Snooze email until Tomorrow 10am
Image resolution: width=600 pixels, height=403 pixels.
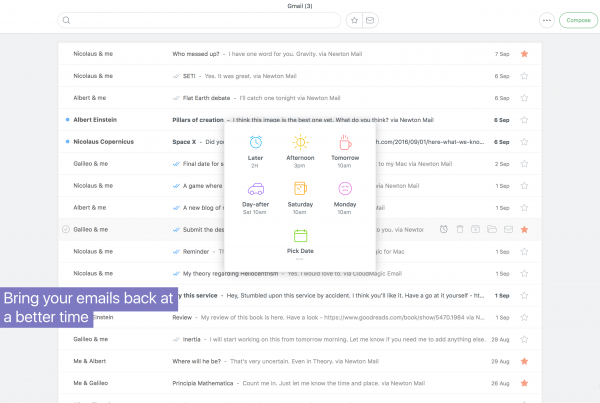tap(345, 152)
